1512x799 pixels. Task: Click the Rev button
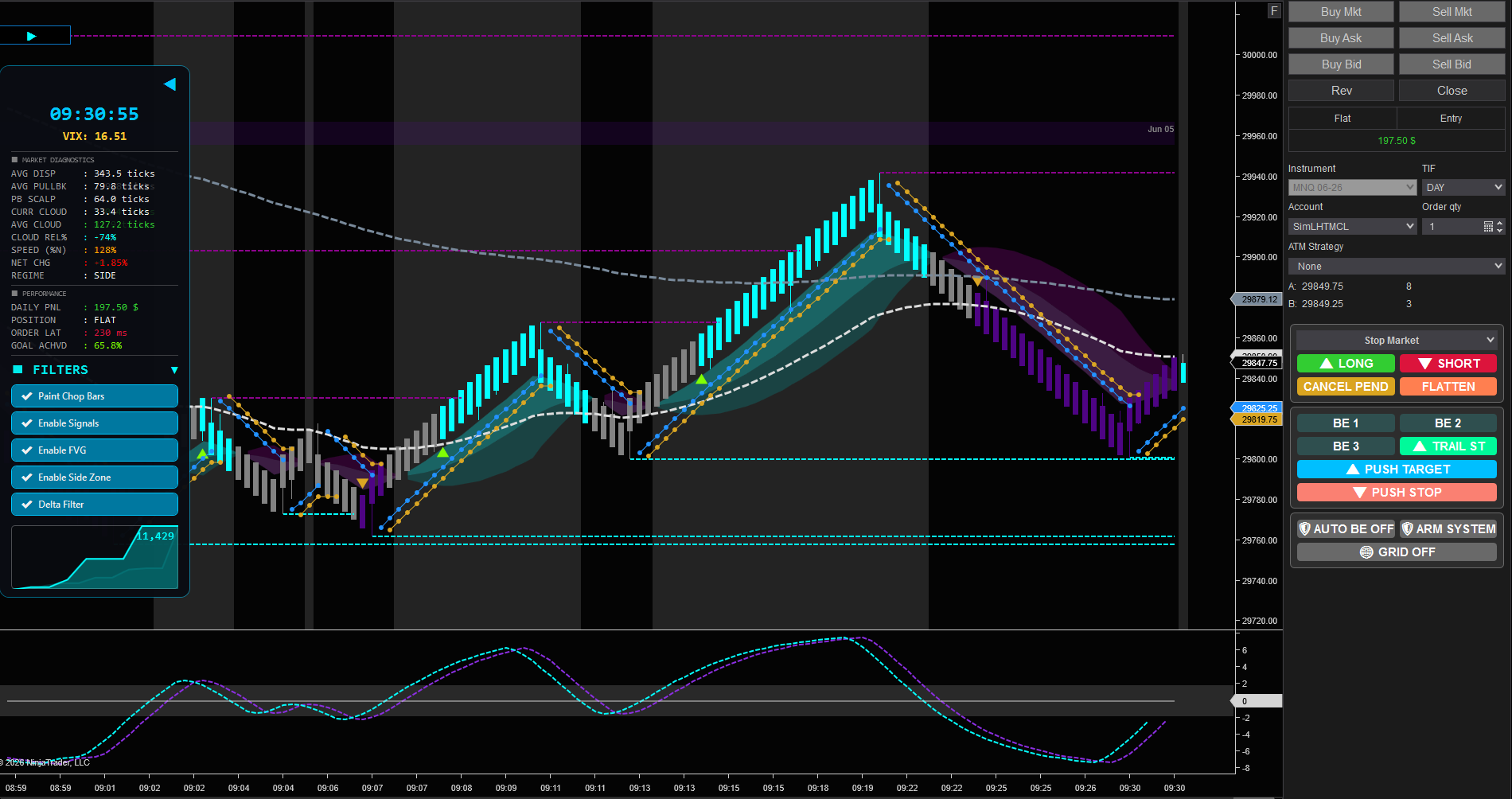coord(1341,91)
